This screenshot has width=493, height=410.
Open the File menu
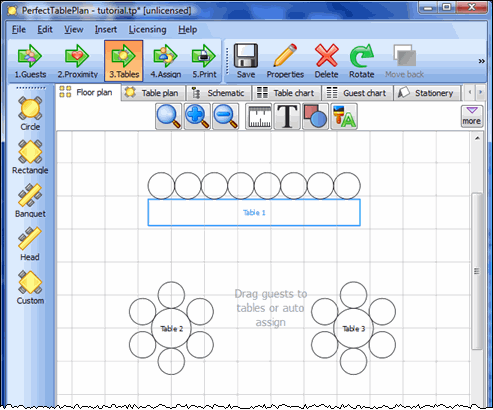pyautogui.click(x=19, y=30)
